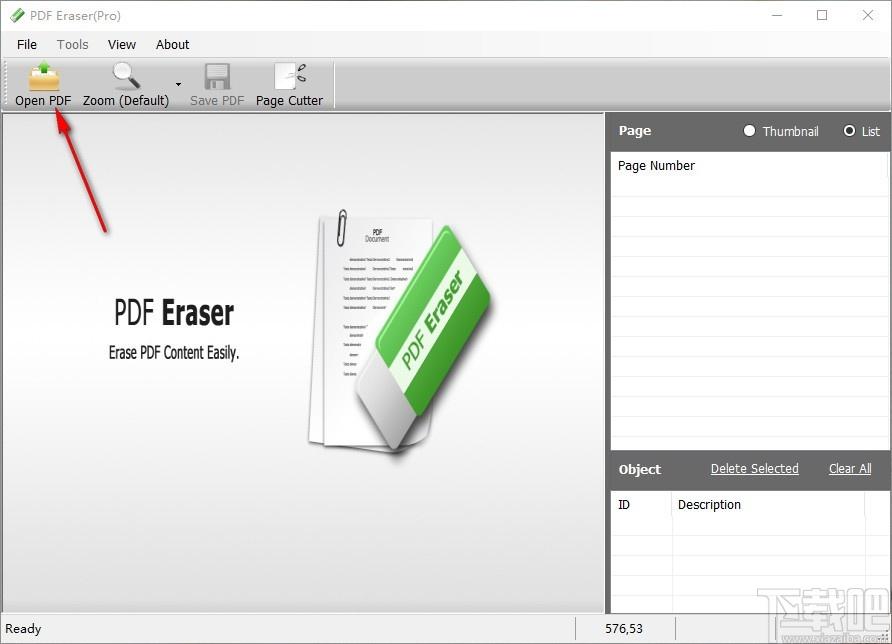Click the ID column header
This screenshot has width=892, height=644.
click(x=641, y=505)
